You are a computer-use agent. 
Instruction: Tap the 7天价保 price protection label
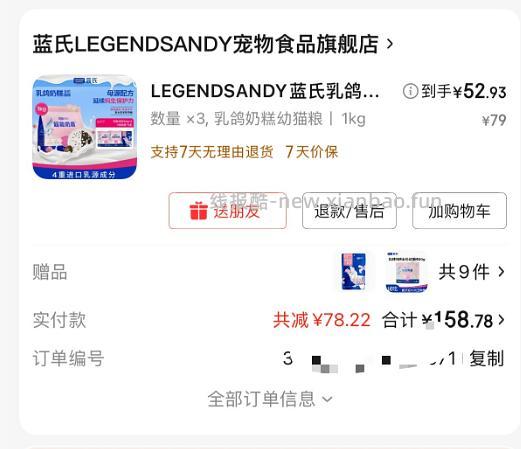tap(312, 152)
